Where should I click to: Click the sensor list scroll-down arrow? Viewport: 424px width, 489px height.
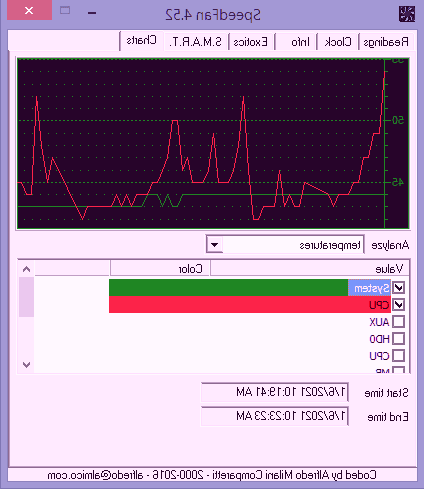pyautogui.click(x=26, y=365)
